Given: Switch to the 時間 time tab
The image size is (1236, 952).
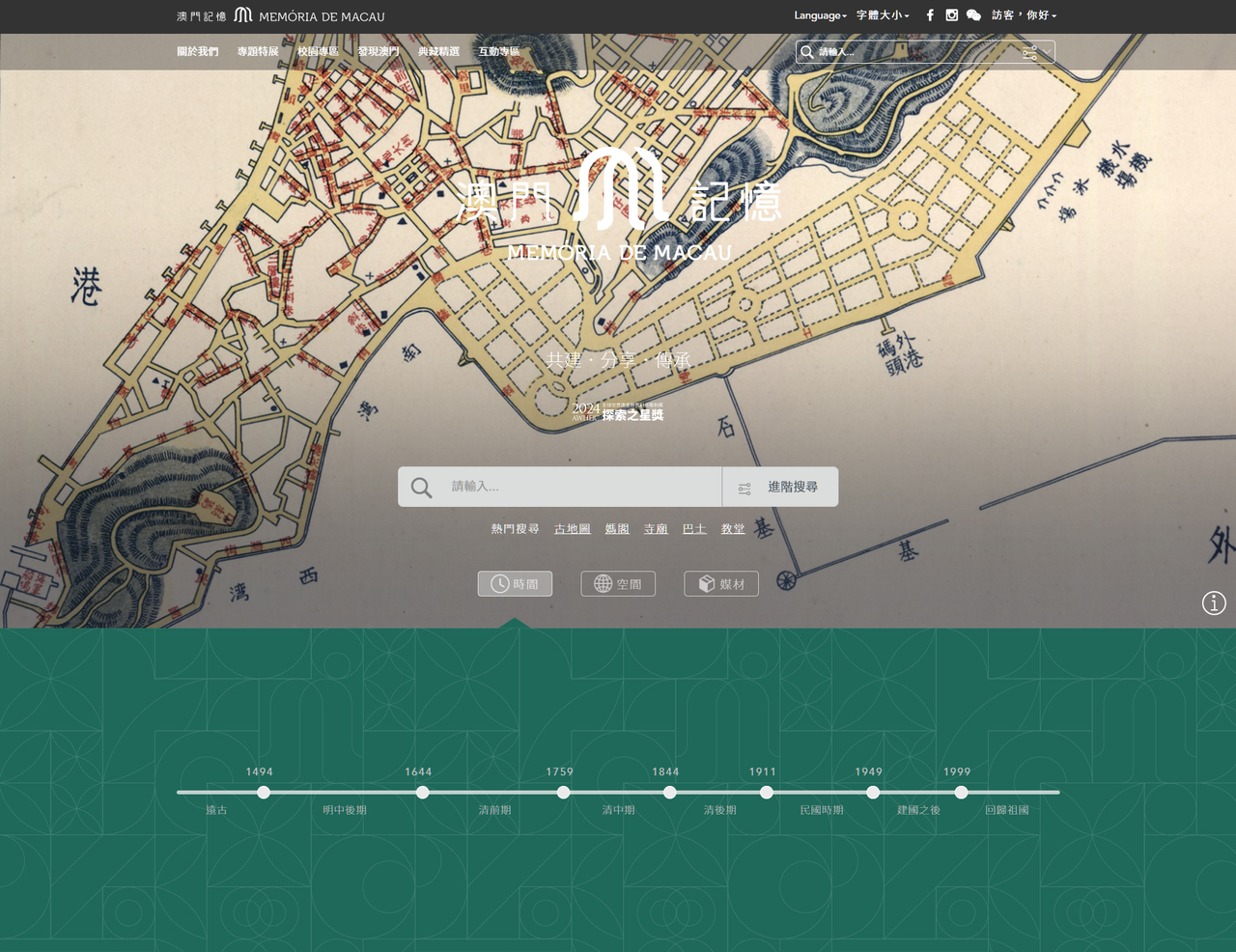Looking at the screenshot, I should 515,584.
